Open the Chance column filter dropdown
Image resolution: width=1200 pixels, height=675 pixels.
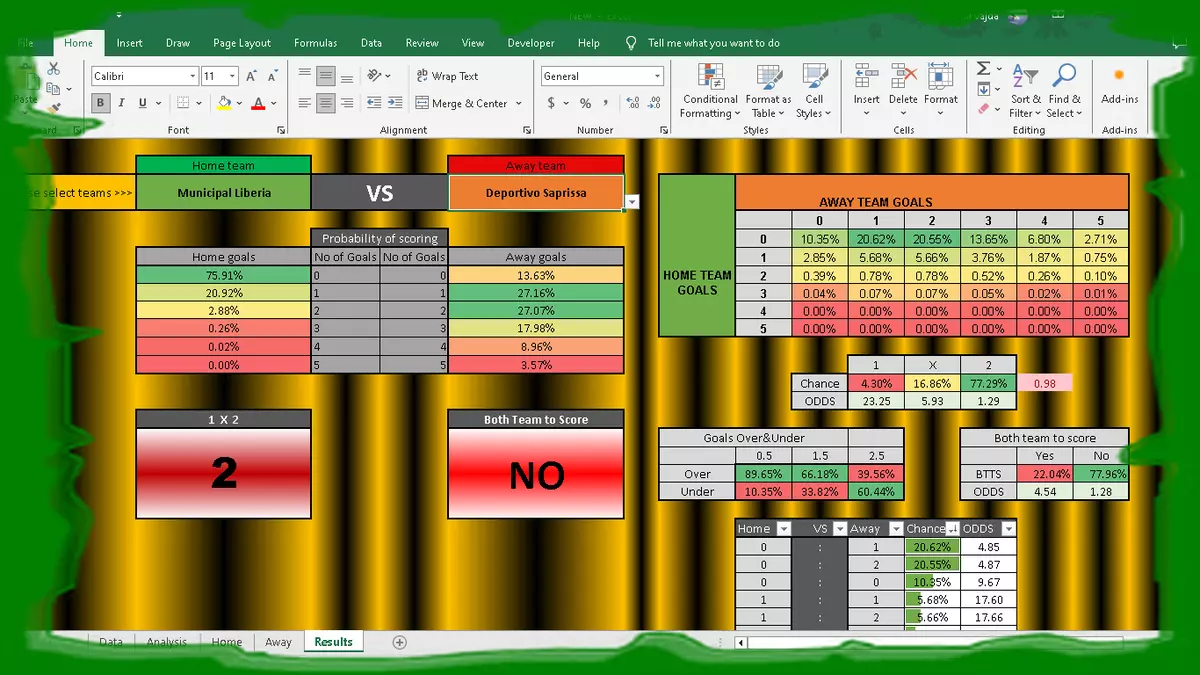952,529
